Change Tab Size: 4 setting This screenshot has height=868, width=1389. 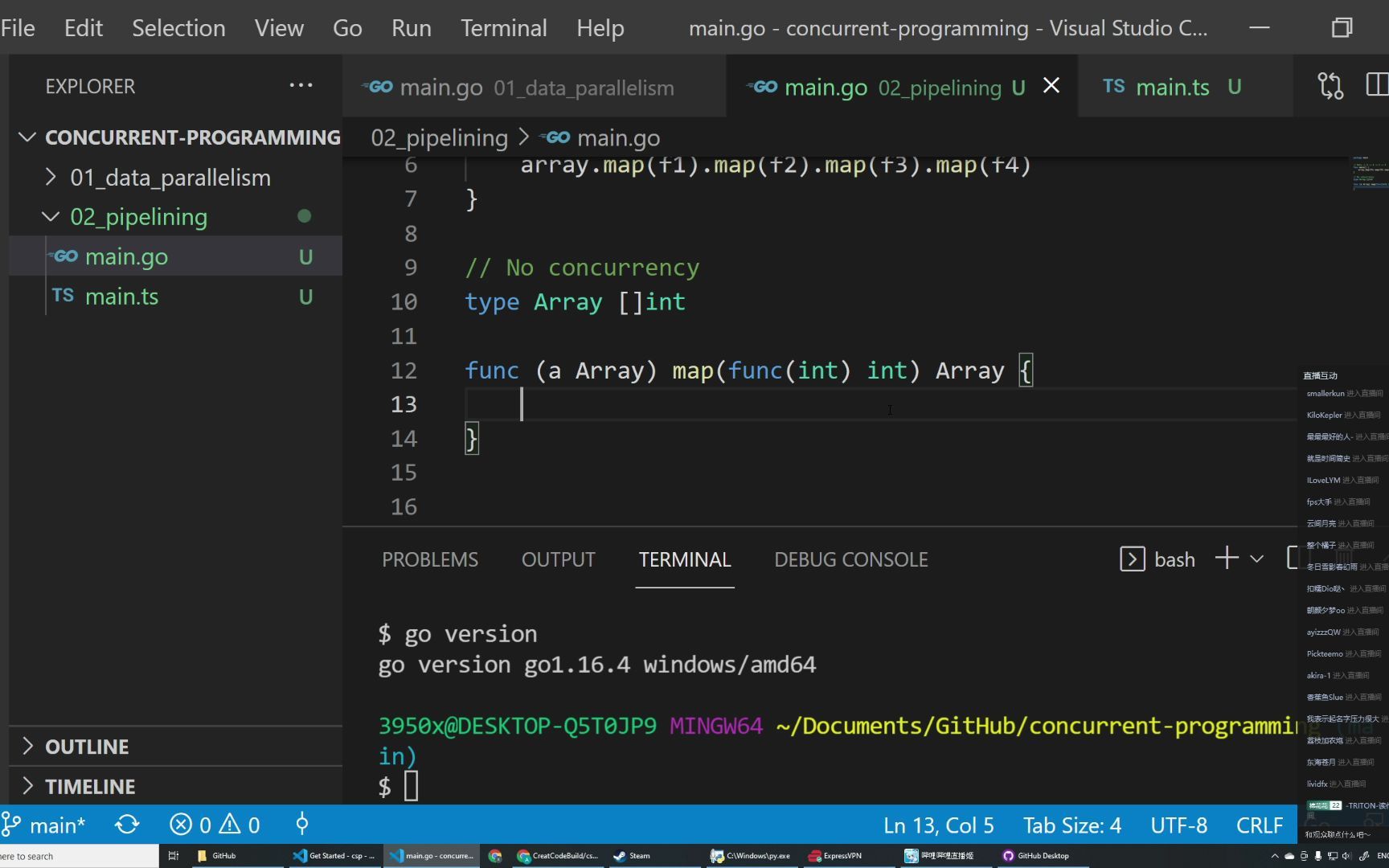click(1071, 825)
